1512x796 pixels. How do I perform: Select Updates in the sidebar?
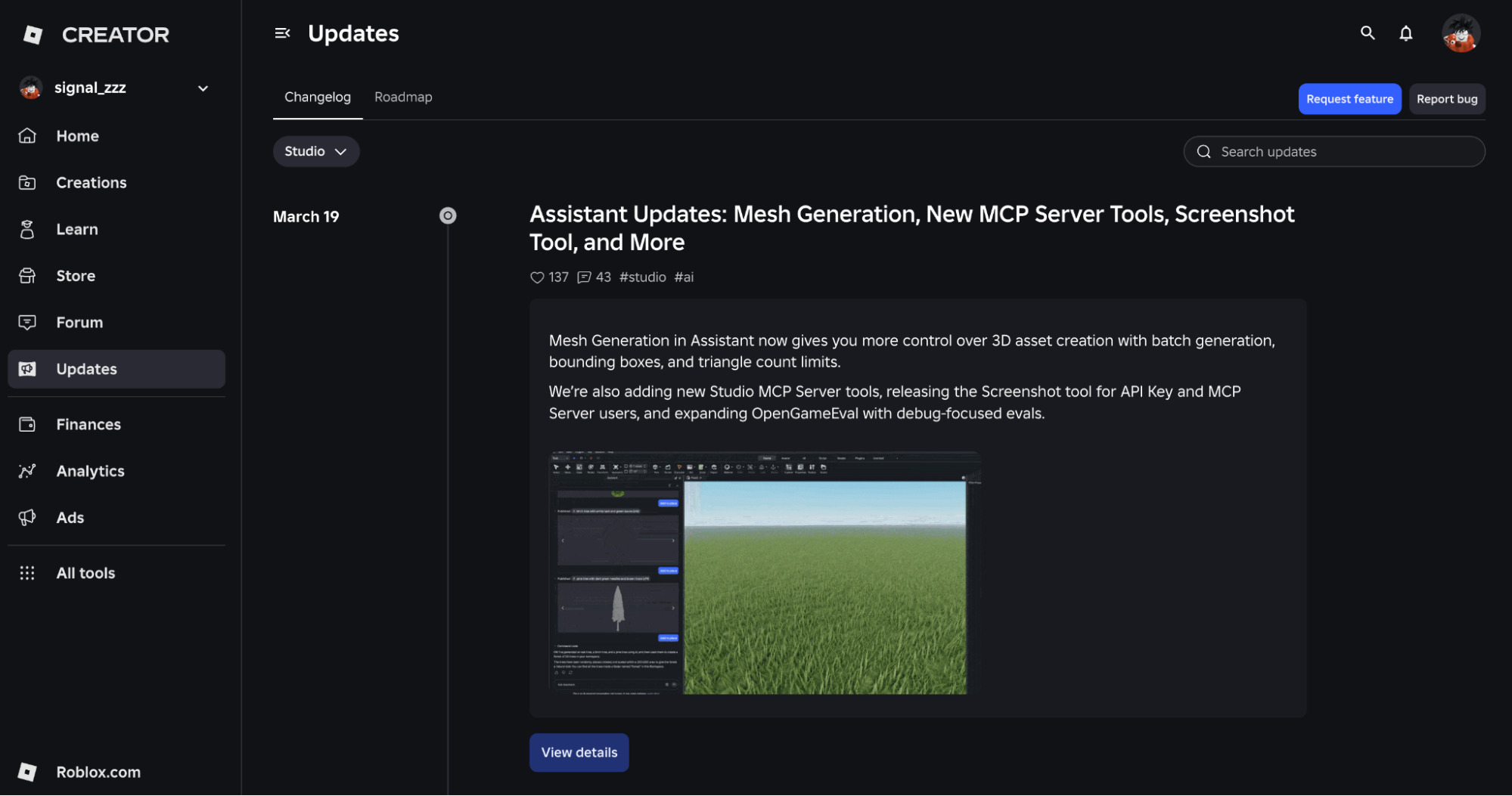coord(116,370)
